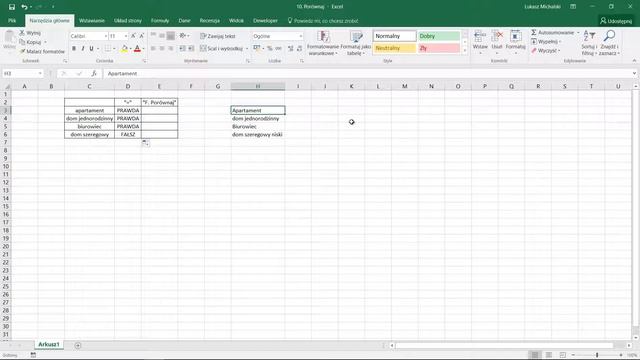Open Formatowanie warunkowe conditional formatting
Viewport: 640px width, 360px height.
pyautogui.click(x=323, y=43)
